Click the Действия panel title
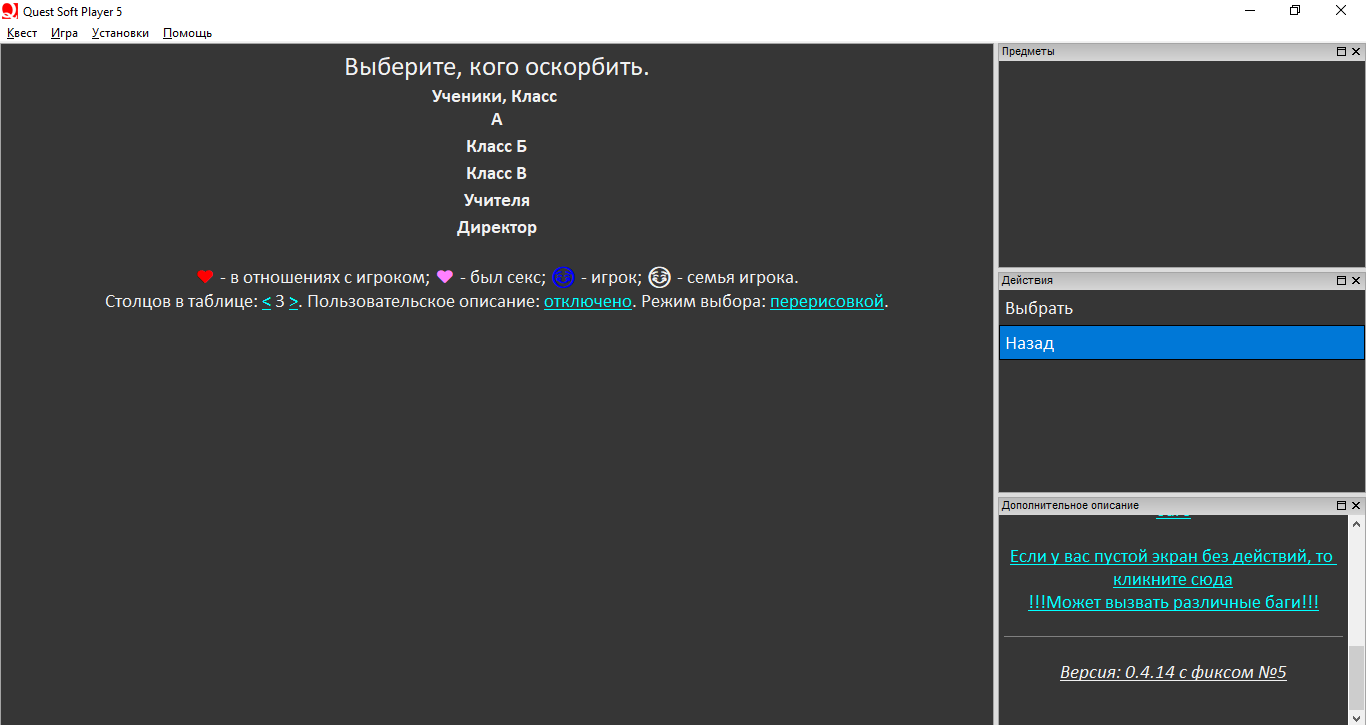The image size is (1366, 725). [1027, 281]
